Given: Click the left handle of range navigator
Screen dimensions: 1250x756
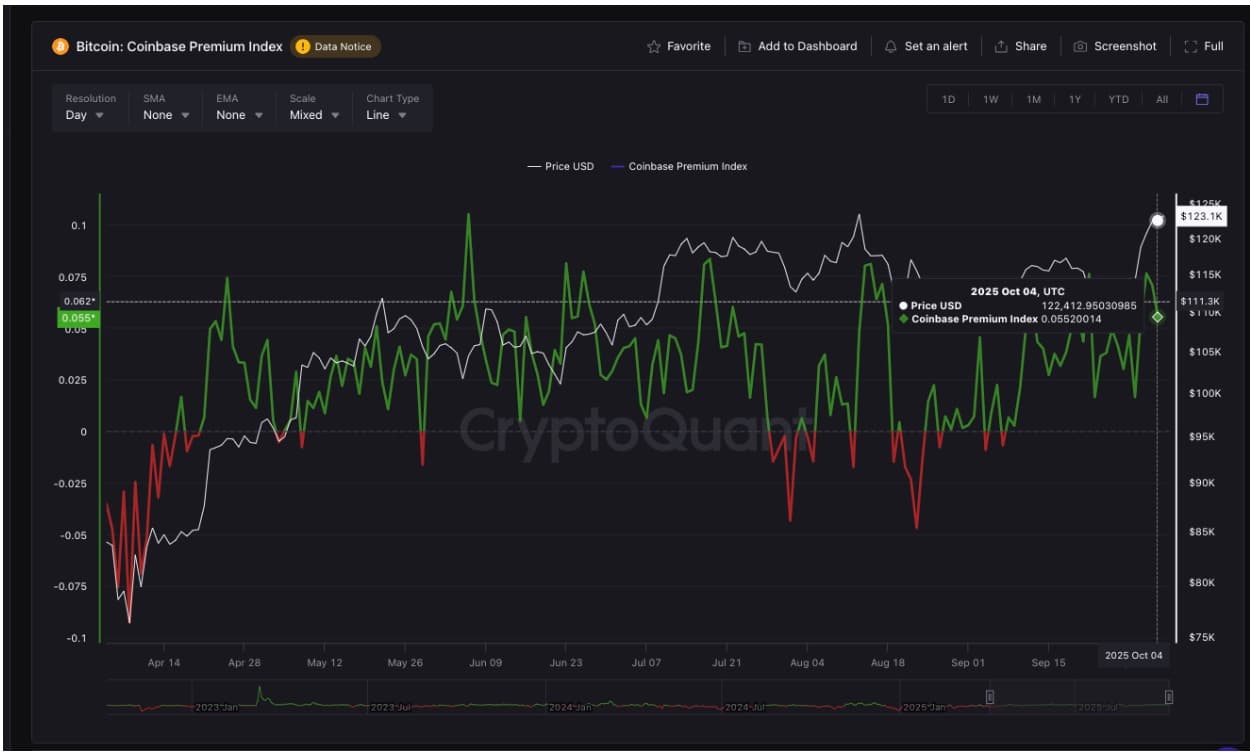Looking at the screenshot, I should pyautogui.click(x=990, y=697).
